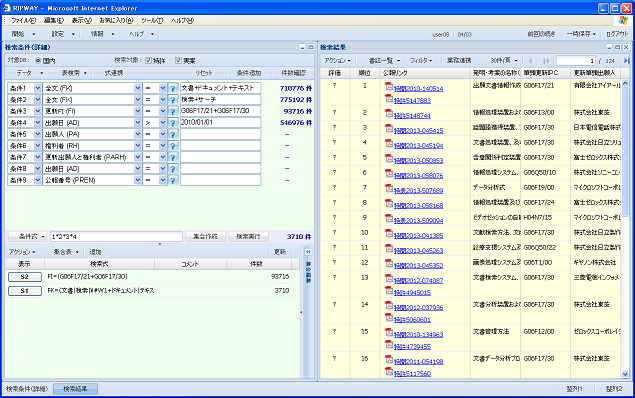The width and height of the screenshot is (635, 398).
Task: Click the S1 set button
Action: click(25, 291)
